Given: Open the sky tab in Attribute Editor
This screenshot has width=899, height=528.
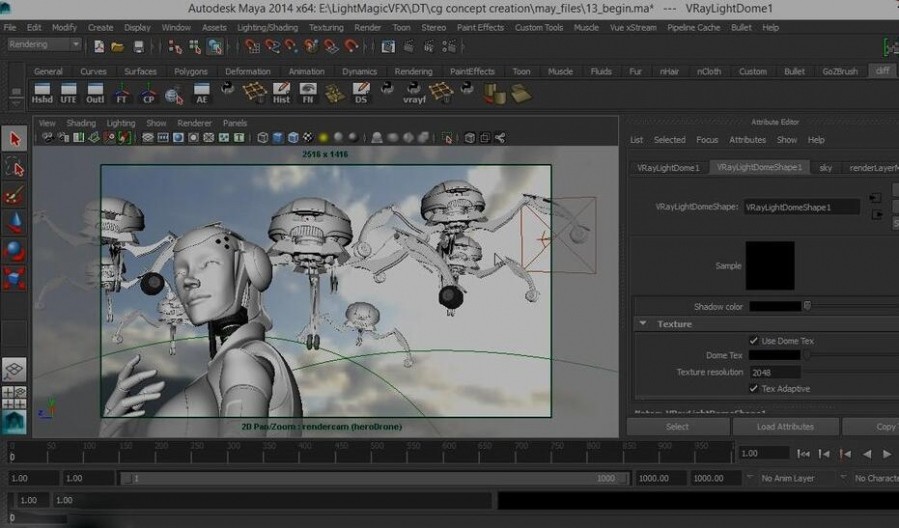Looking at the screenshot, I should pos(826,168).
